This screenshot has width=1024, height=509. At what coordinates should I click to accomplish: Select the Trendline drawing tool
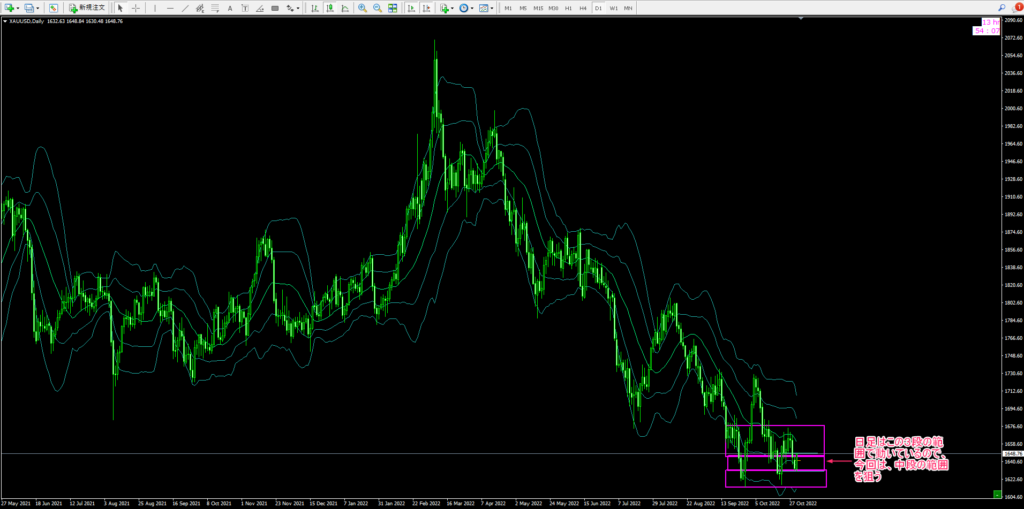coord(185,8)
